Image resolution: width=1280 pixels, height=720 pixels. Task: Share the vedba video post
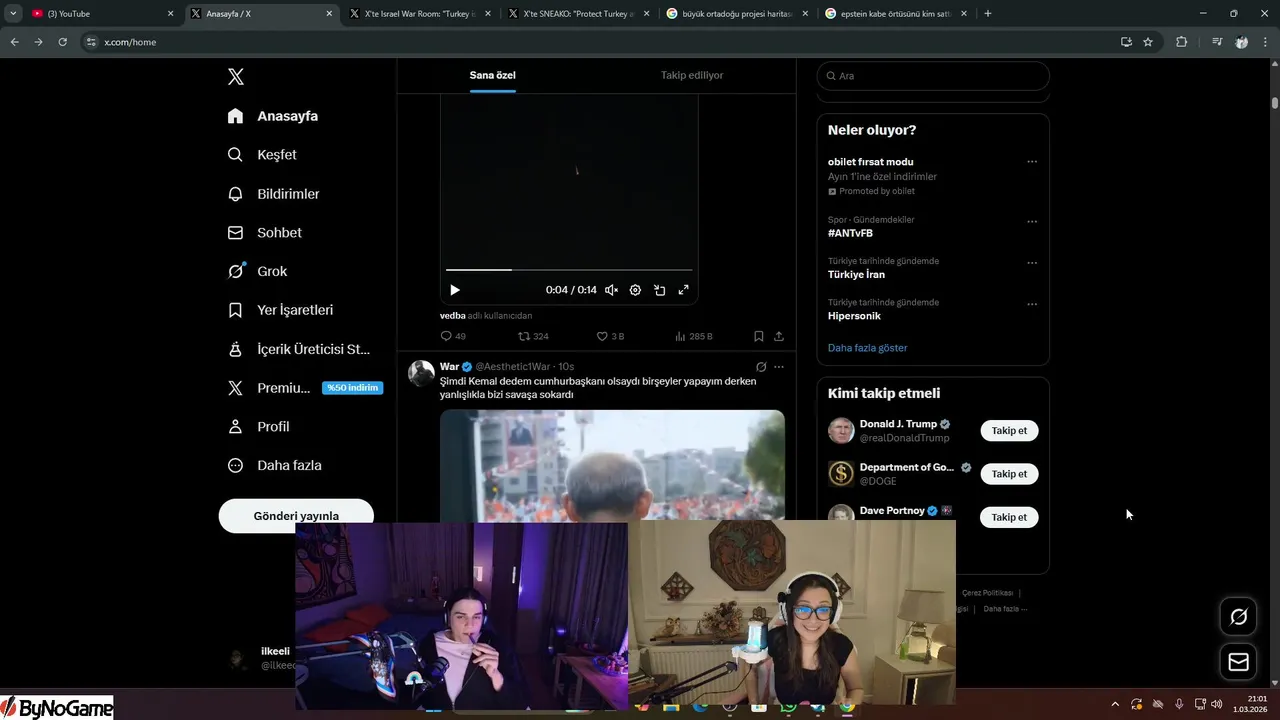tap(779, 336)
